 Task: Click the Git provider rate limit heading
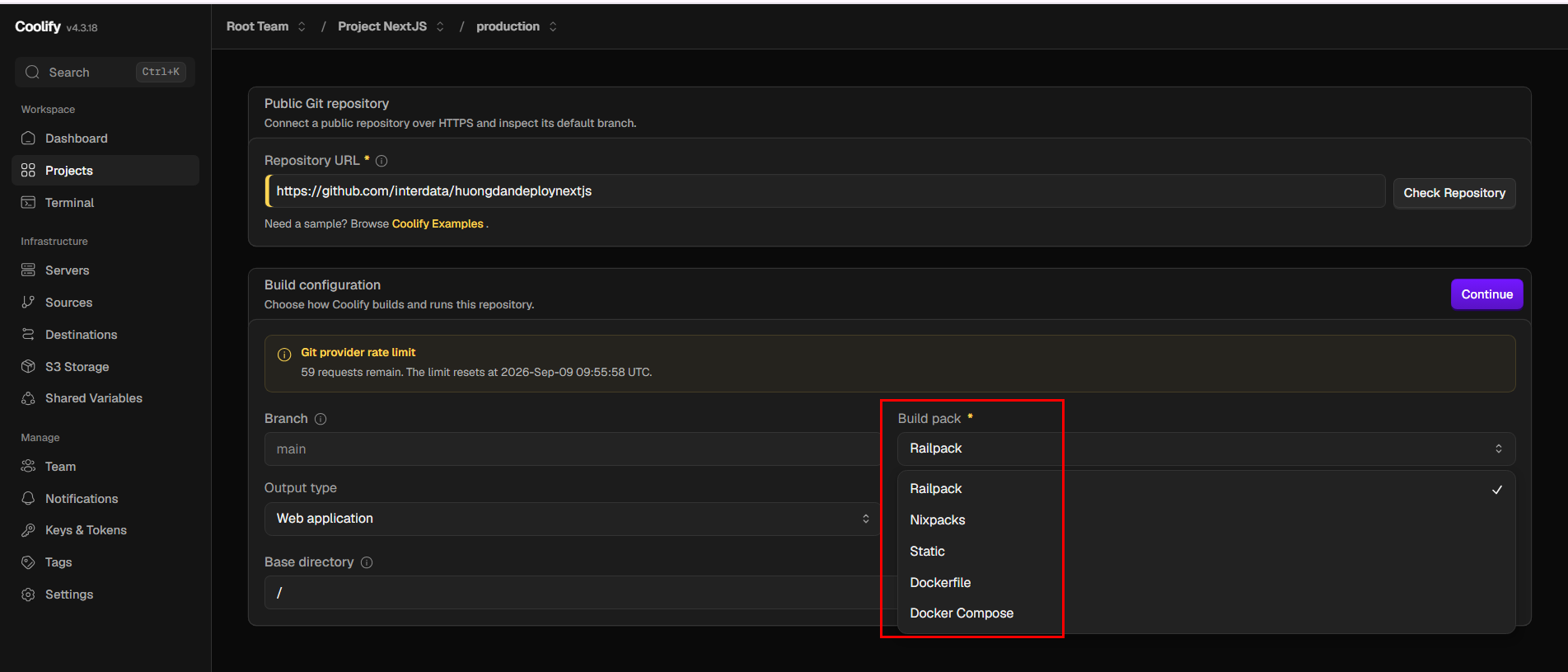pyautogui.click(x=358, y=352)
